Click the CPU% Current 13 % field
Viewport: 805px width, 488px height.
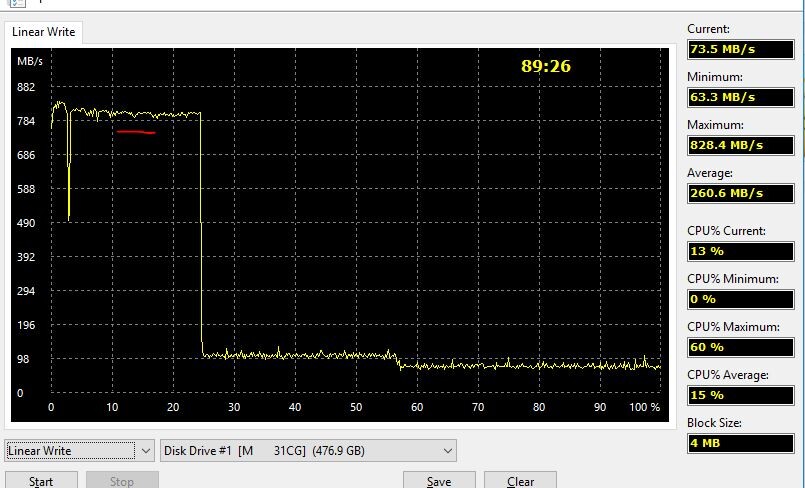coord(740,251)
